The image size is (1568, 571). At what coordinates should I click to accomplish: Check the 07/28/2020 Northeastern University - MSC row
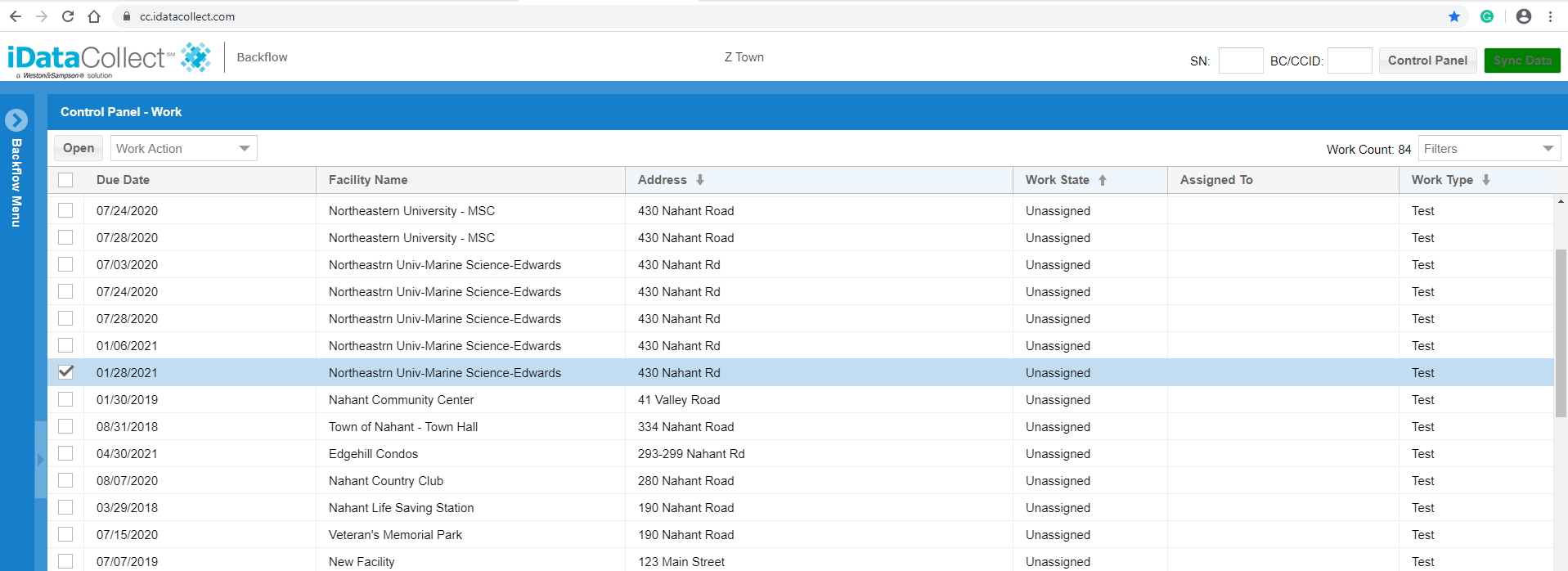(65, 237)
